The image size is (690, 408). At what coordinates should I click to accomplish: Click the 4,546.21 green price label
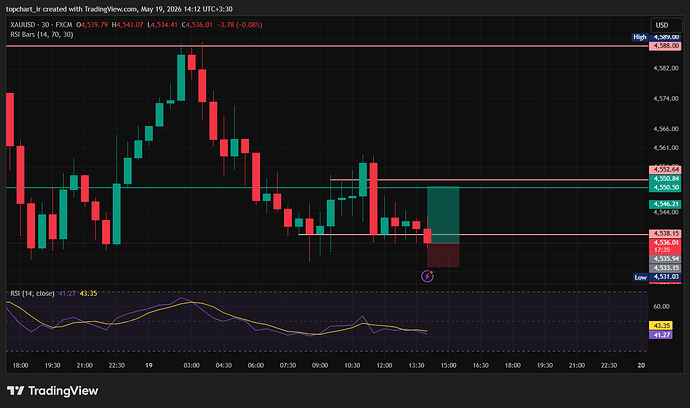[664, 204]
